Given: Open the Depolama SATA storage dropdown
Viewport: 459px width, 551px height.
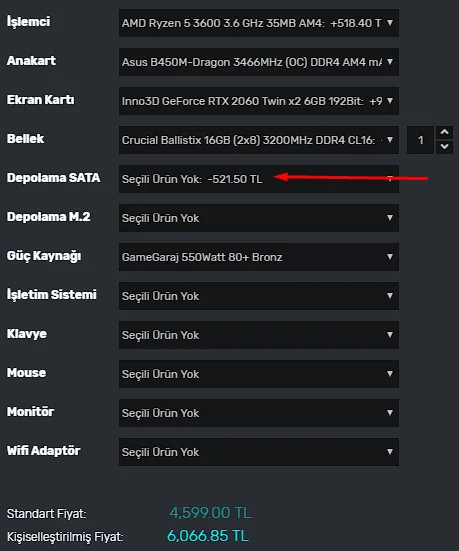Looking at the screenshot, I should [259, 179].
